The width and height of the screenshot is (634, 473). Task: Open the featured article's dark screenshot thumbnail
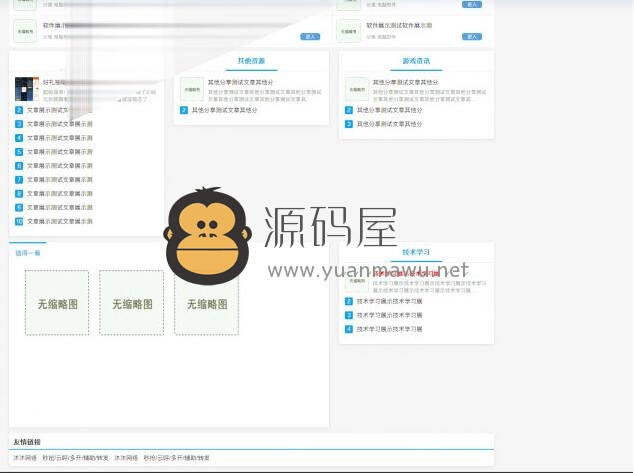tap(27, 89)
